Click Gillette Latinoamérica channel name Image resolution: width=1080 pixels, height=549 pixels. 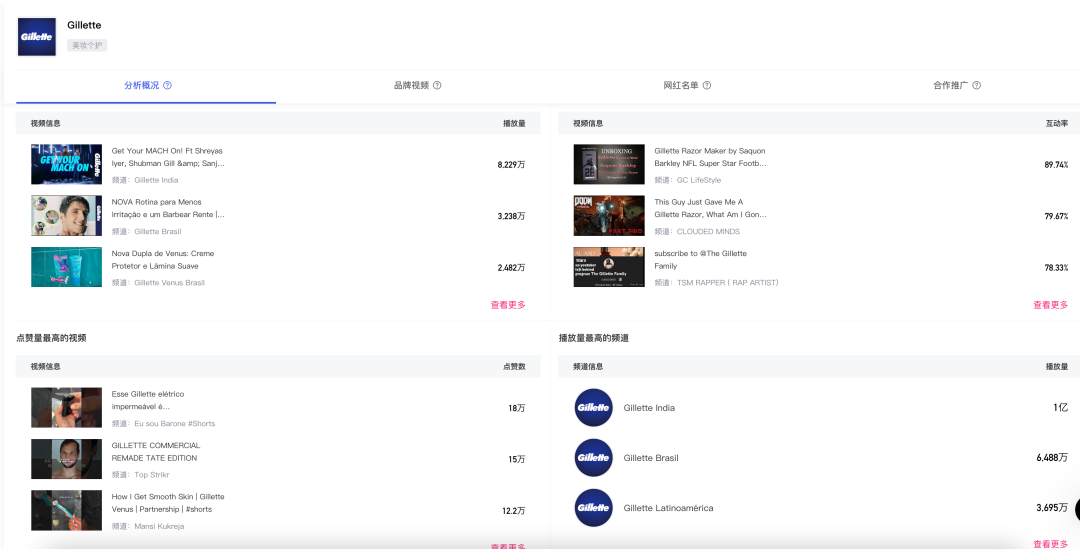(x=668, y=508)
